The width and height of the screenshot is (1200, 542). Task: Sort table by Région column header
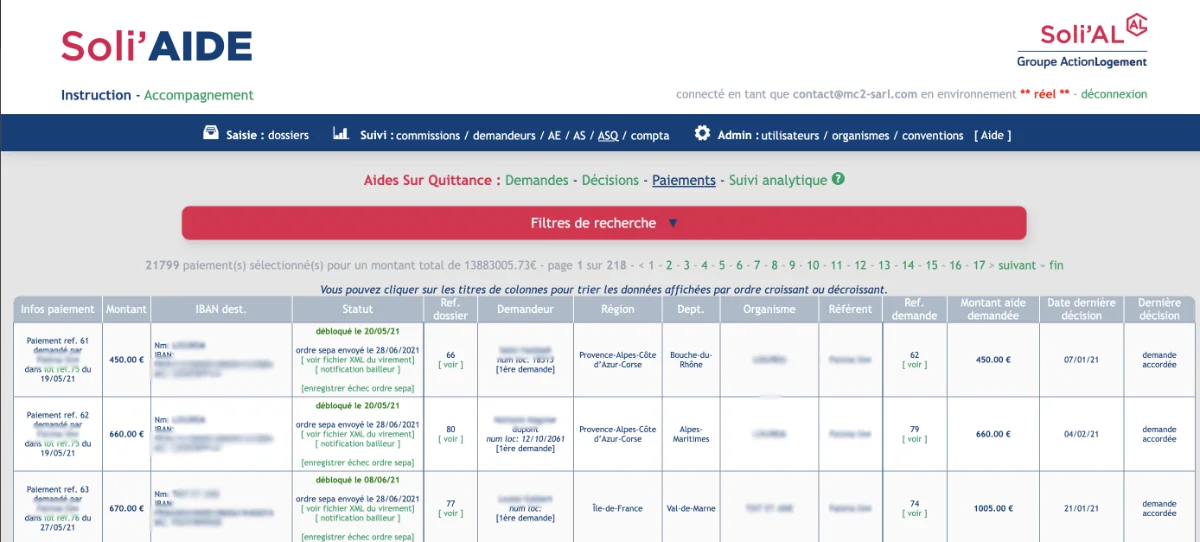(618, 309)
